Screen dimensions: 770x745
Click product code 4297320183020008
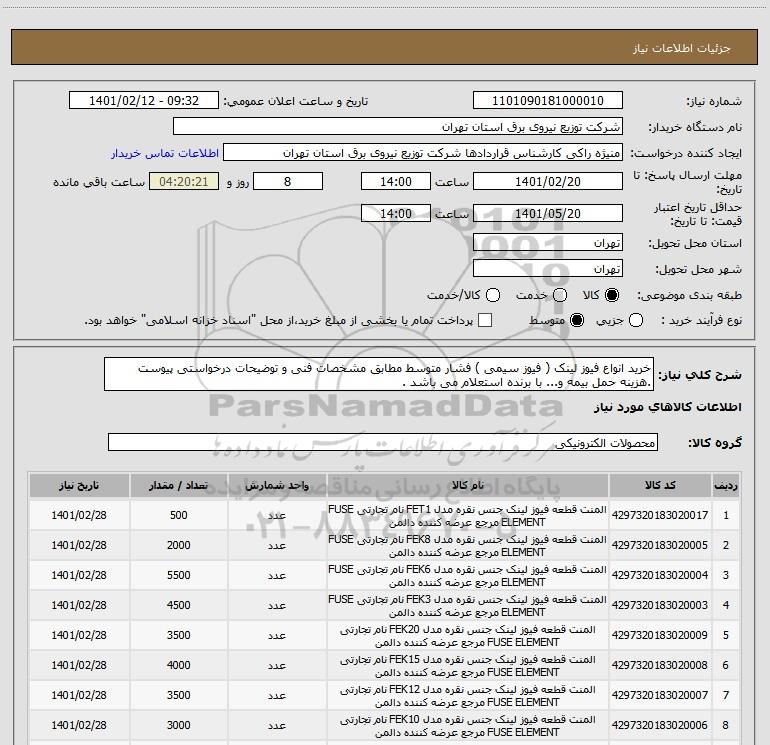[660, 665]
